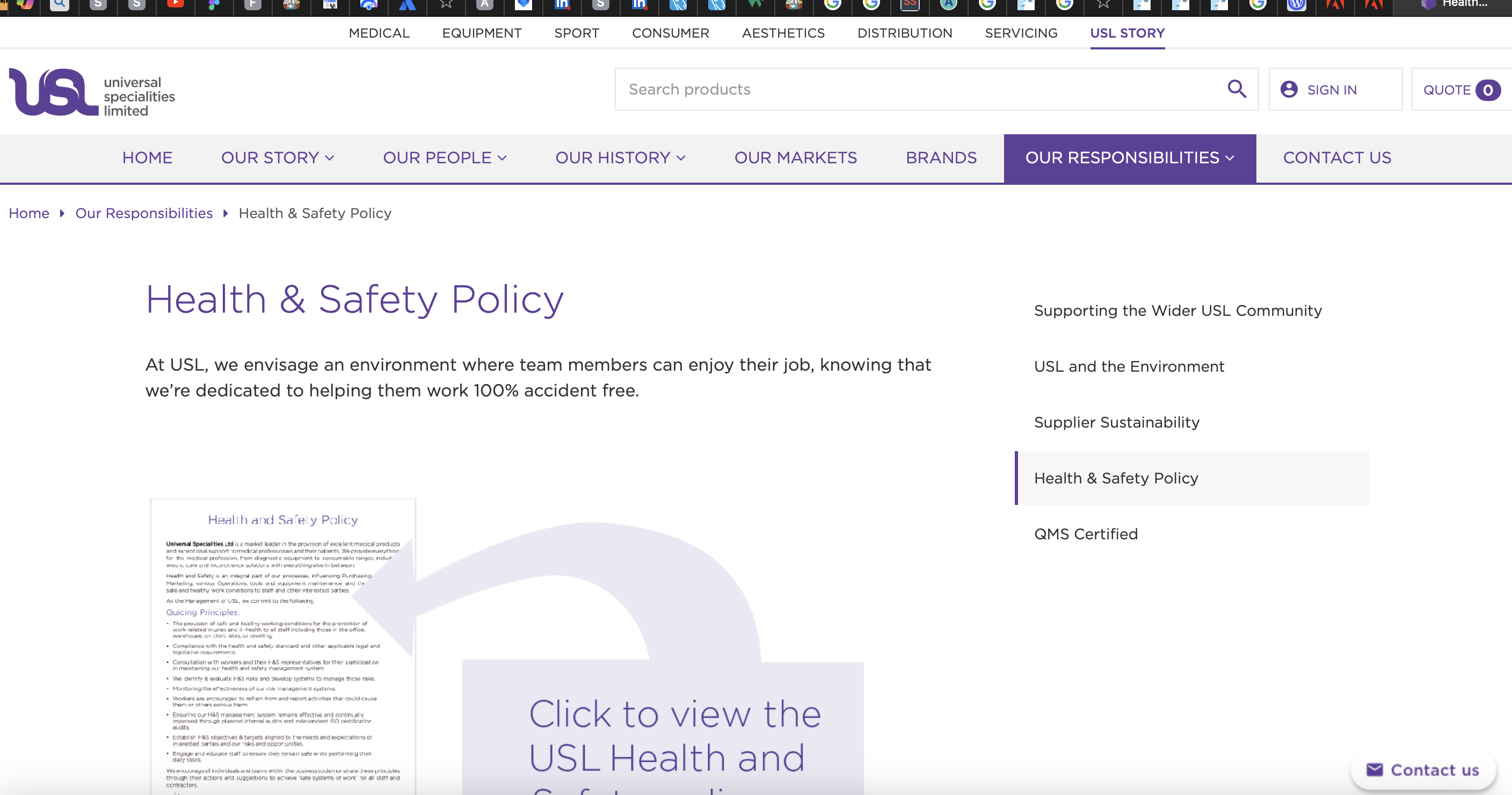Open the QUOTE basket button
Image resolution: width=1512 pixels, height=795 pixels.
pyautogui.click(x=1462, y=89)
